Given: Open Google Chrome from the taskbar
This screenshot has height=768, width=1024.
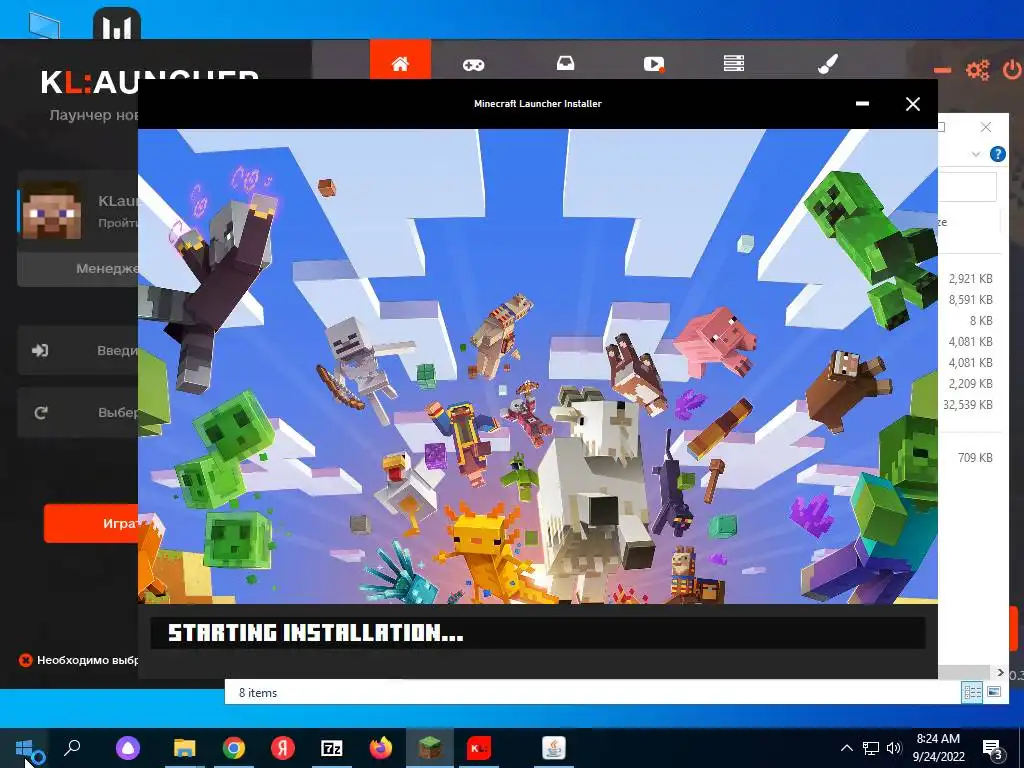Looking at the screenshot, I should click(234, 748).
